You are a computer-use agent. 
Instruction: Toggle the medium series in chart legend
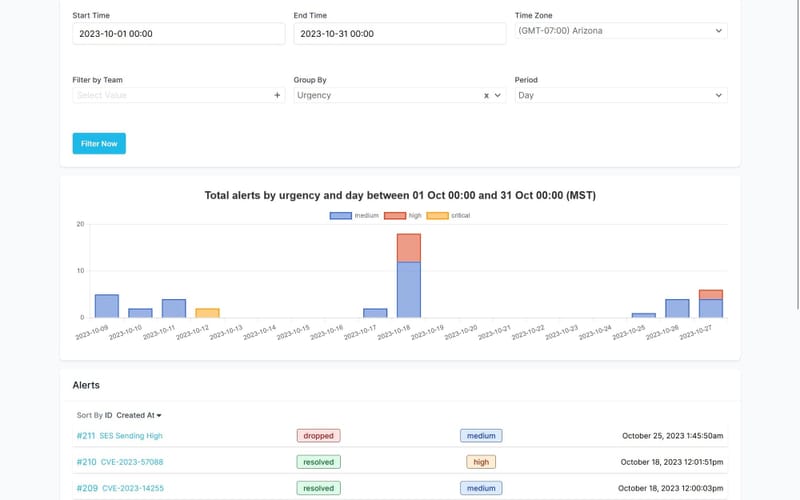click(355, 215)
